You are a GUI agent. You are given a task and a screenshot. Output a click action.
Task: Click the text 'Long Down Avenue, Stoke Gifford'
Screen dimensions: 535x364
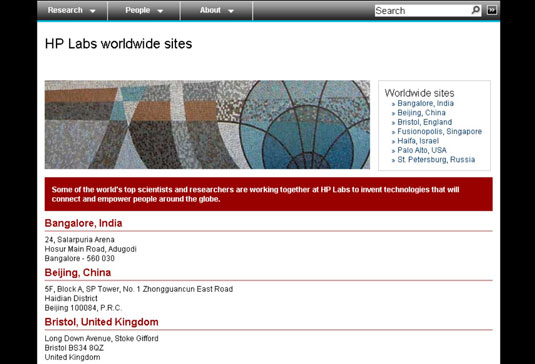(x=101, y=339)
